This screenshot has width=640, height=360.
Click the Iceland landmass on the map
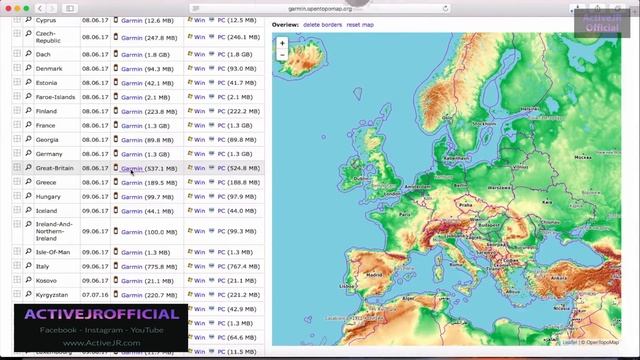click(x=304, y=59)
